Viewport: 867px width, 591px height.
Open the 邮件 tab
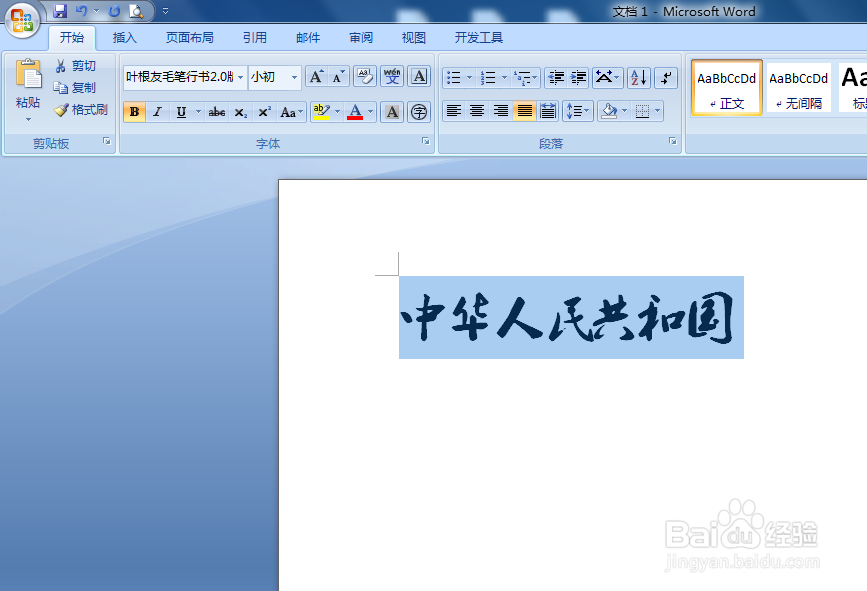click(308, 38)
